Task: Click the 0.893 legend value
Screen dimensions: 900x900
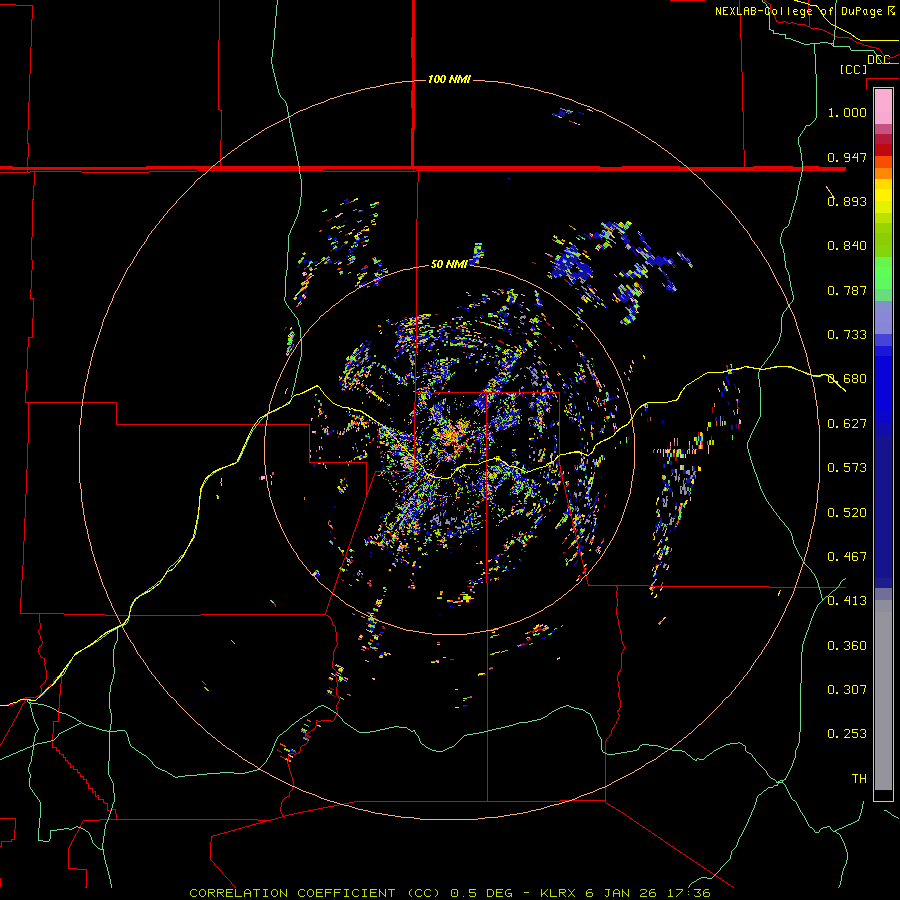Action: point(847,201)
